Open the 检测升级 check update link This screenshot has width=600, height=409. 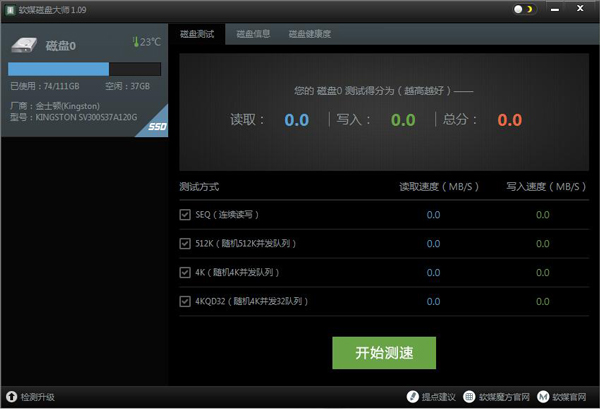[x=38, y=397]
